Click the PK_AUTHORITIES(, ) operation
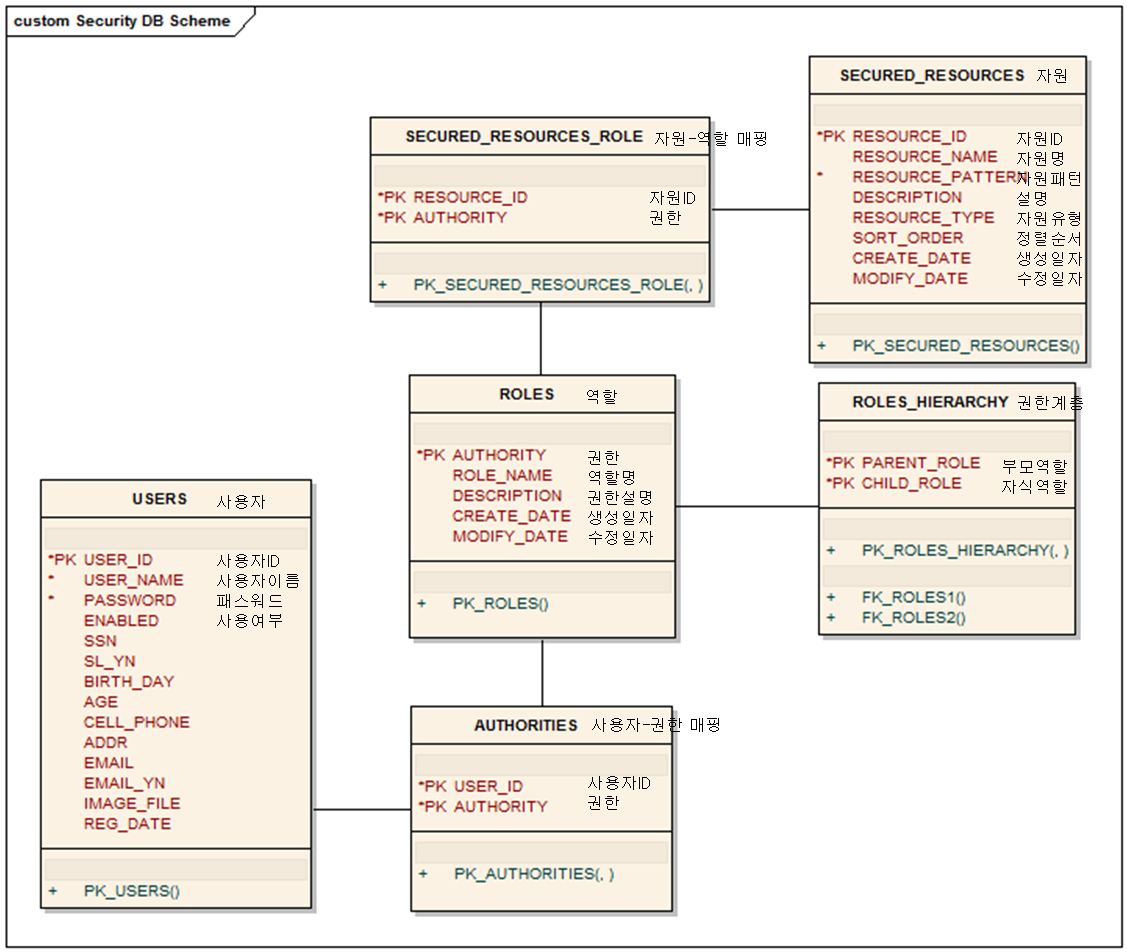Image resolution: width=1127 pixels, height=952 pixels. (x=533, y=873)
